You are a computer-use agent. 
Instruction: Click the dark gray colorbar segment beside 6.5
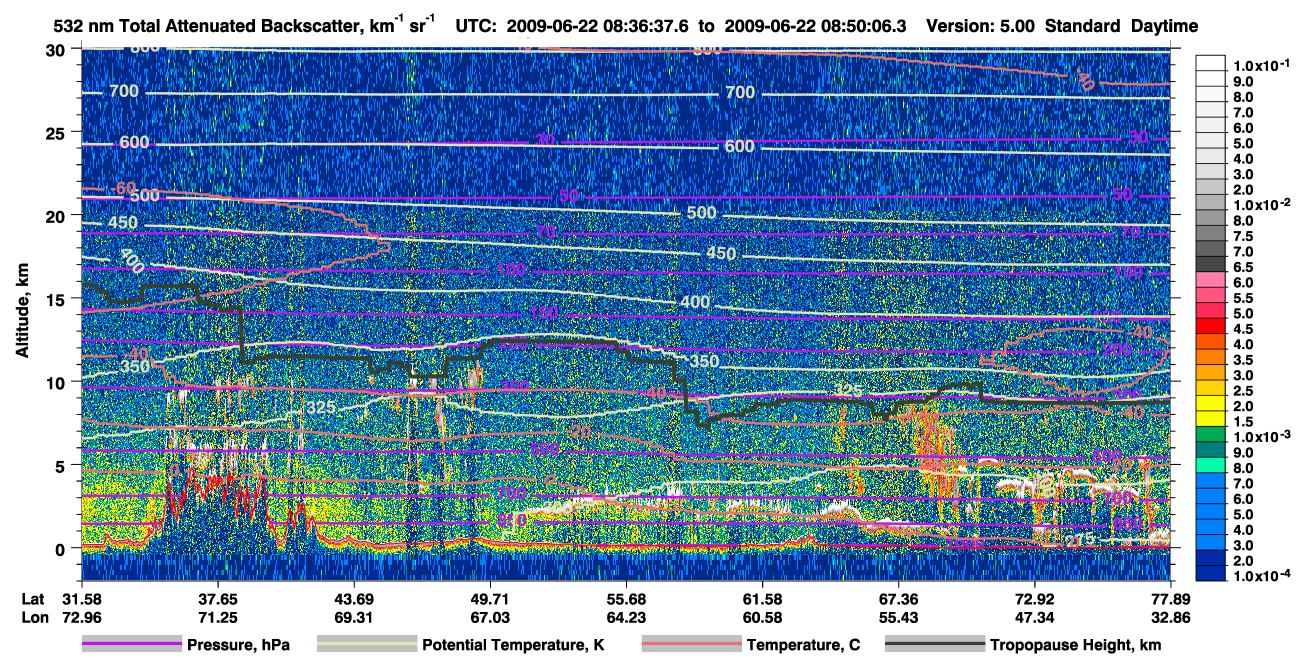(x=1210, y=266)
